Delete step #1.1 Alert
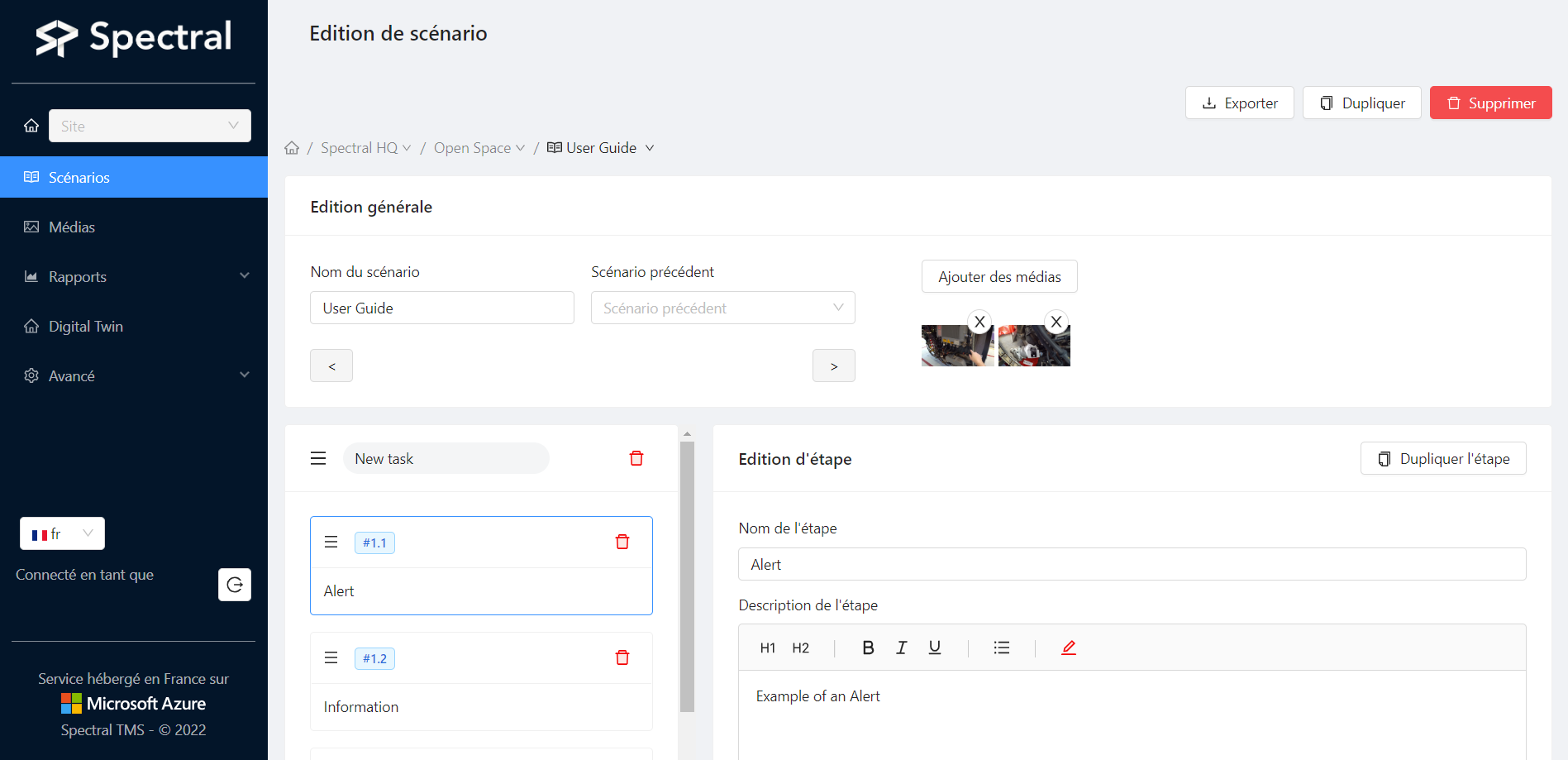 (x=622, y=542)
